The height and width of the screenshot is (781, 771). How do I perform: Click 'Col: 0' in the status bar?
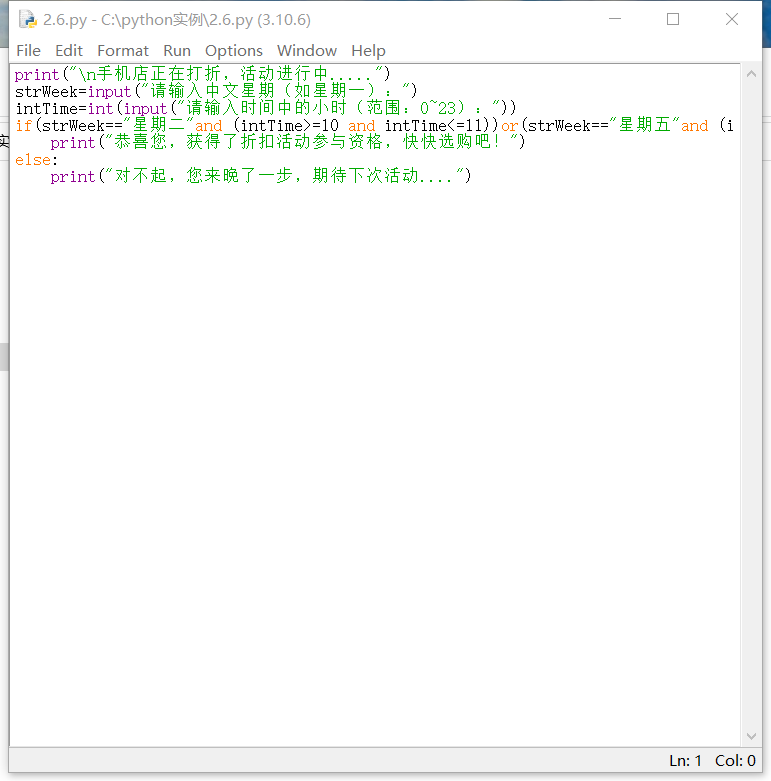point(735,761)
